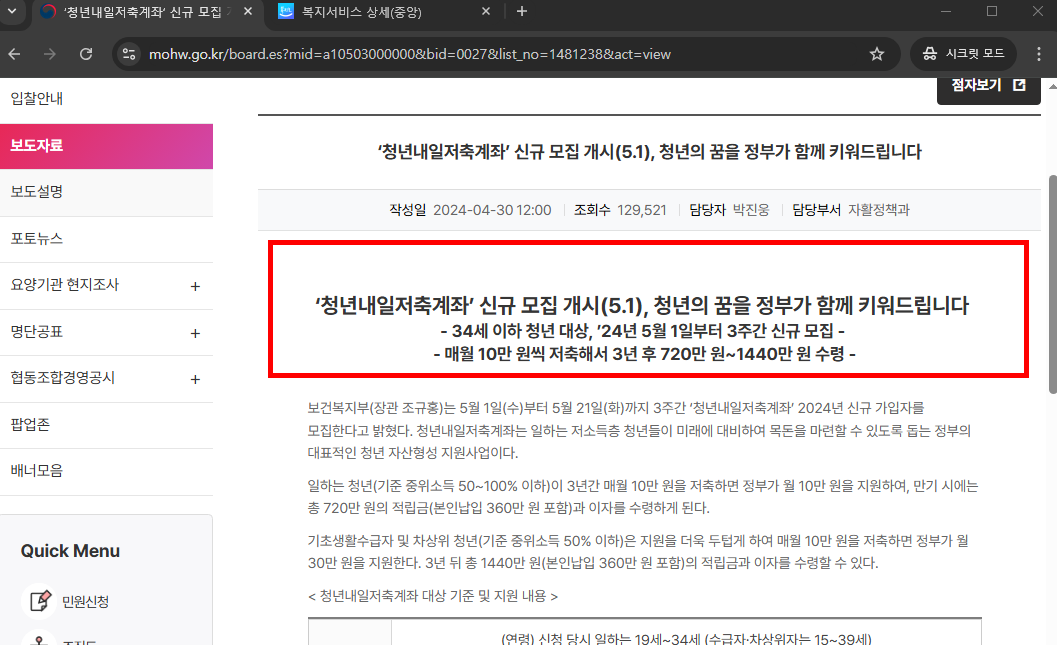Open Chrome three-dot menu
Viewport: 1057px width, 645px height.
point(1039,54)
